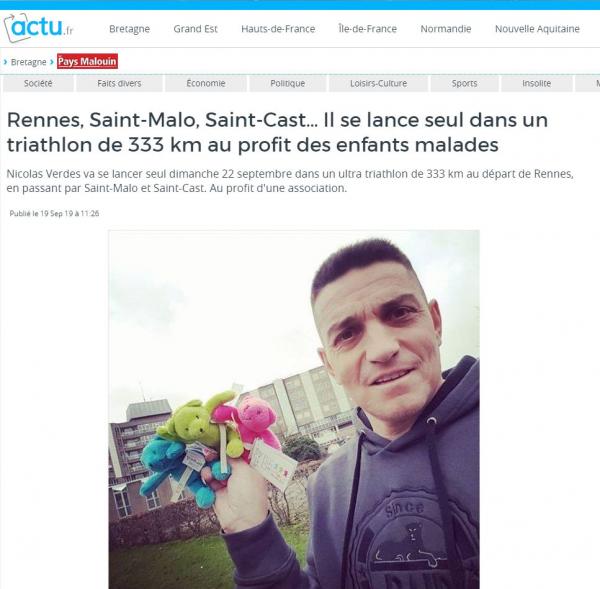Click the Bretagne breadcrumb link
Image resolution: width=600 pixels, height=589 pixels.
(28, 62)
